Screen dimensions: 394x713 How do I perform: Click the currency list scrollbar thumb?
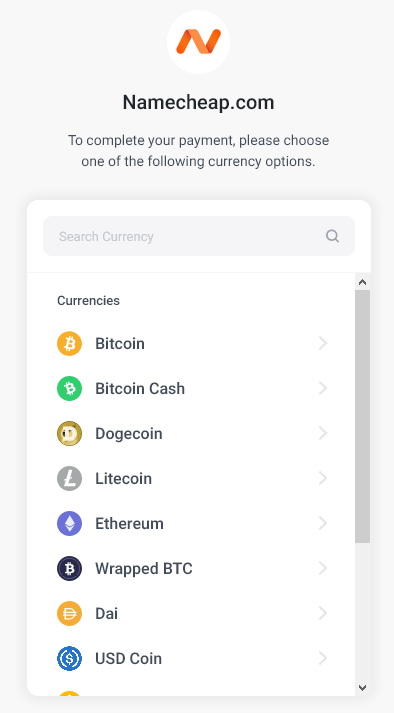(x=363, y=416)
